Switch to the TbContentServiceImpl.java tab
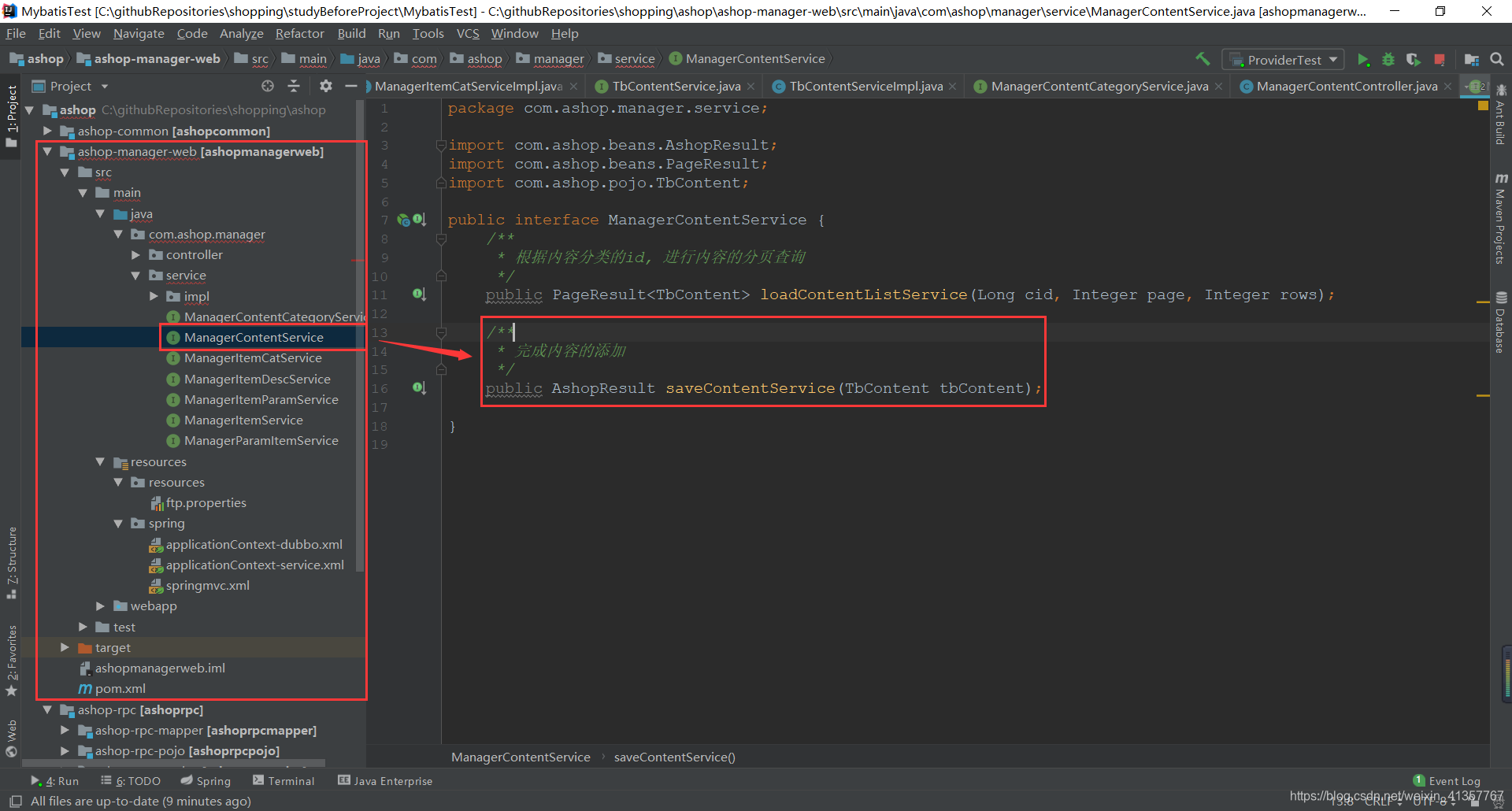The width and height of the screenshot is (1512, 811). click(x=865, y=87)
